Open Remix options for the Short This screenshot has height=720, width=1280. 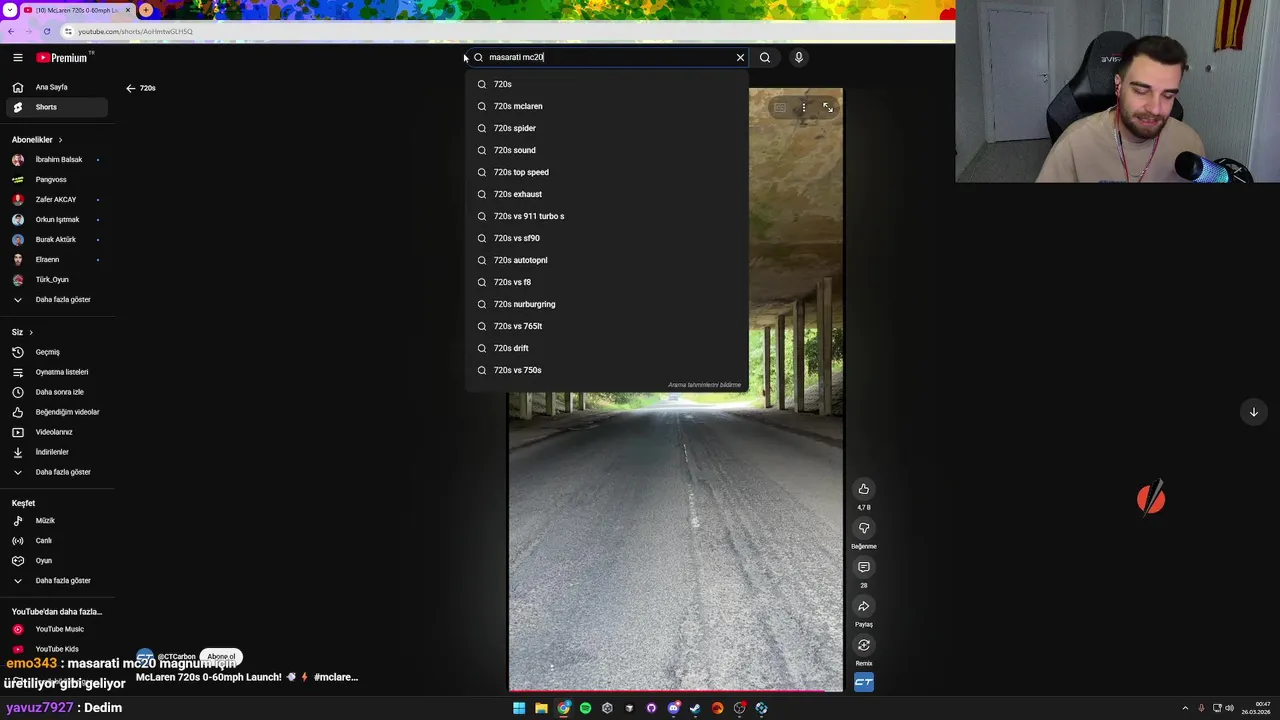864,645
